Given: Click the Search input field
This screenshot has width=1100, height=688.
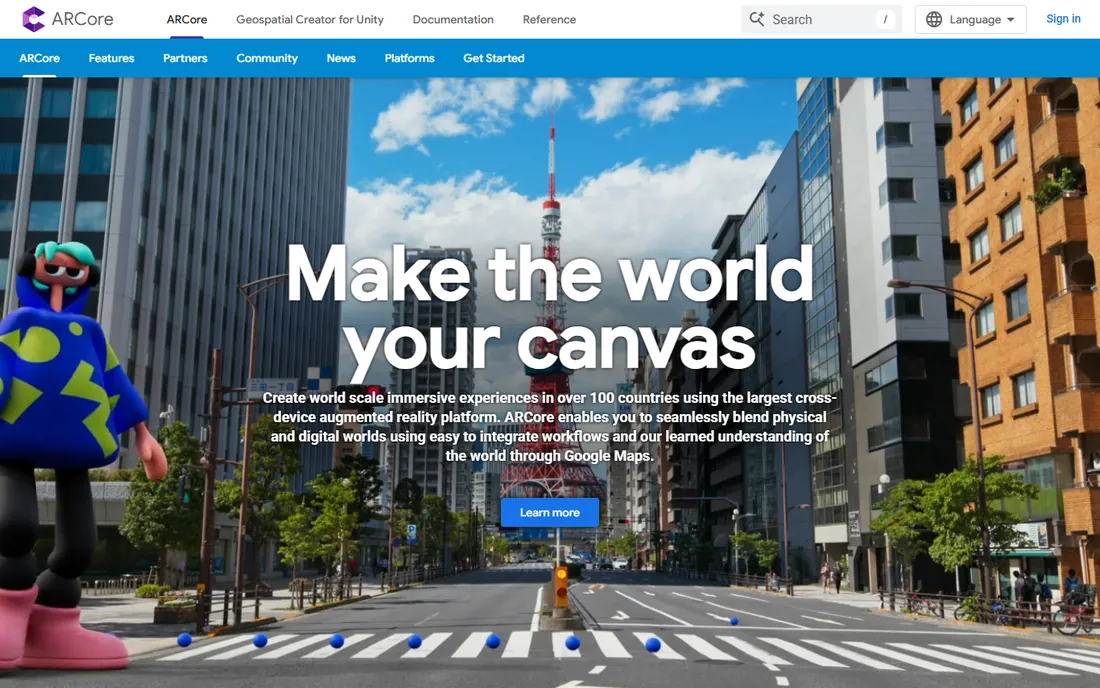Looking at the screenshot, I should click(x=821, y=20).
